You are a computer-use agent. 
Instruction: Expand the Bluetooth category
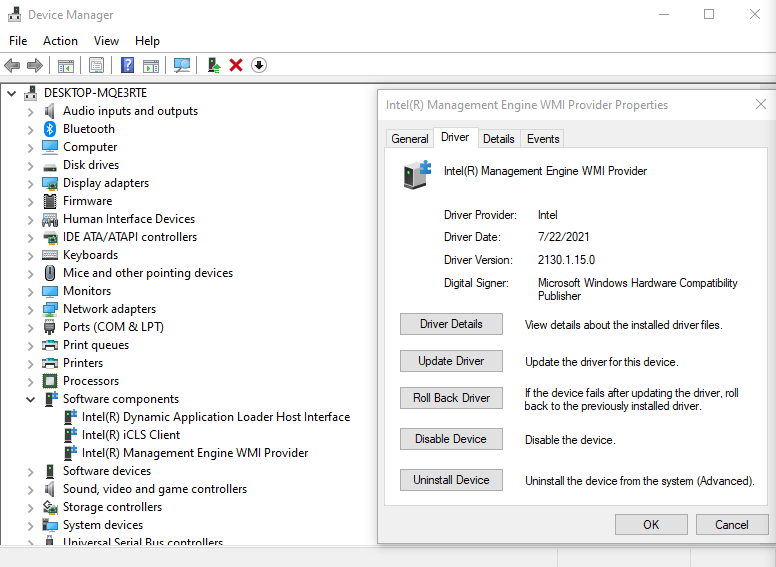click(31, 130)
